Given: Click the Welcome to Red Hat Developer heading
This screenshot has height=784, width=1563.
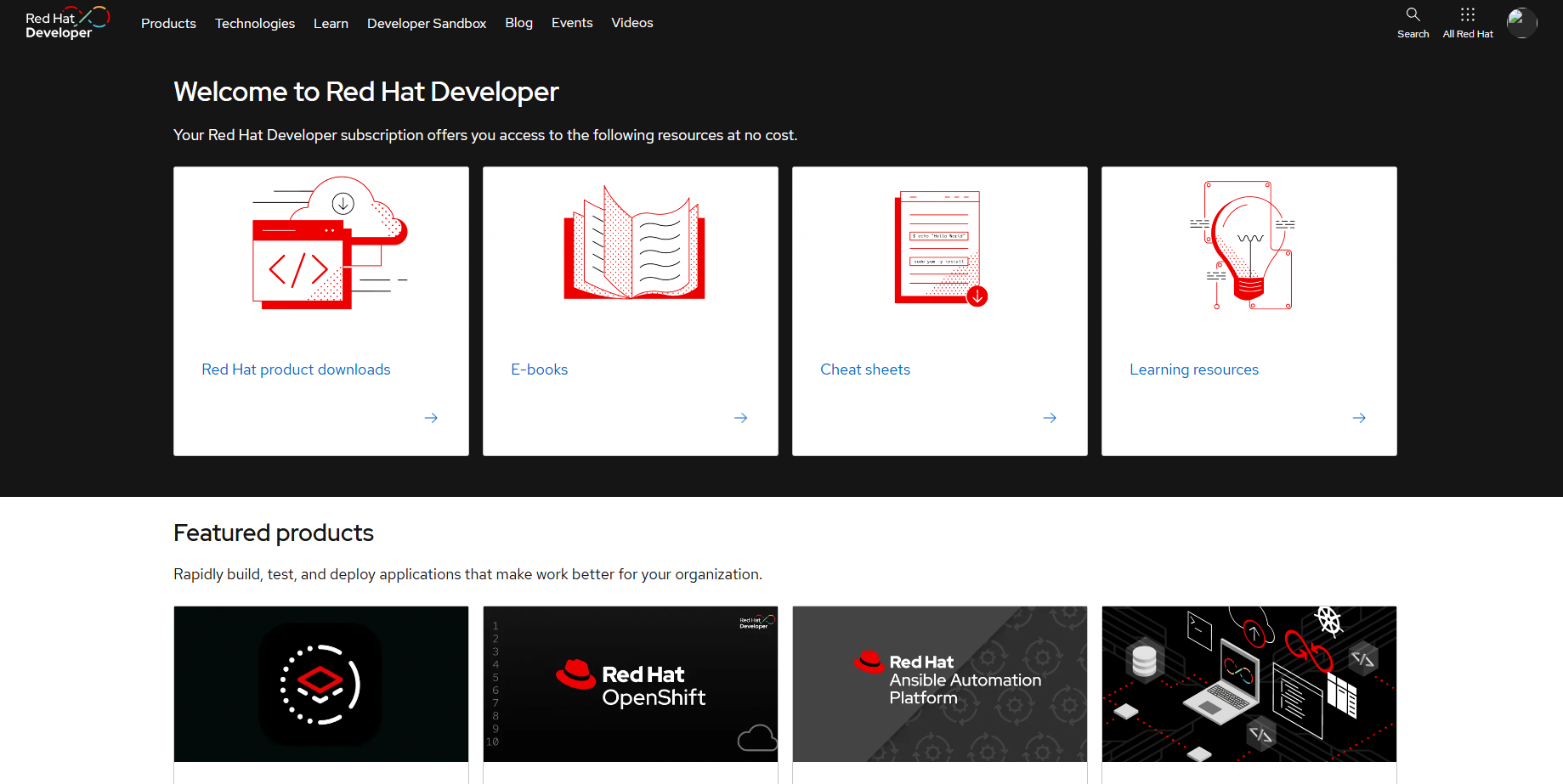Looking at the screenshot, I should 366,92.
